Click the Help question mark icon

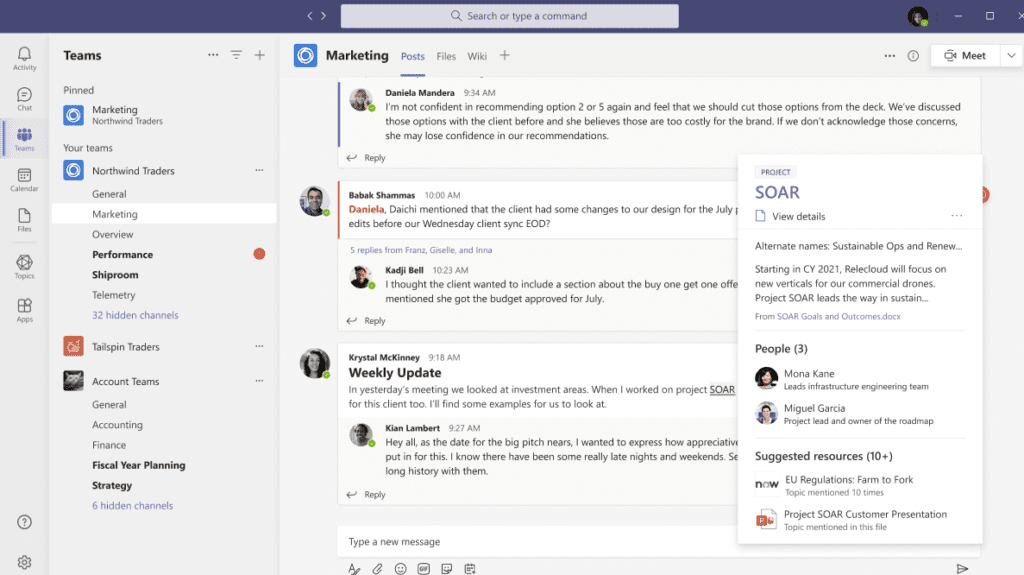(x=24, y=522)
